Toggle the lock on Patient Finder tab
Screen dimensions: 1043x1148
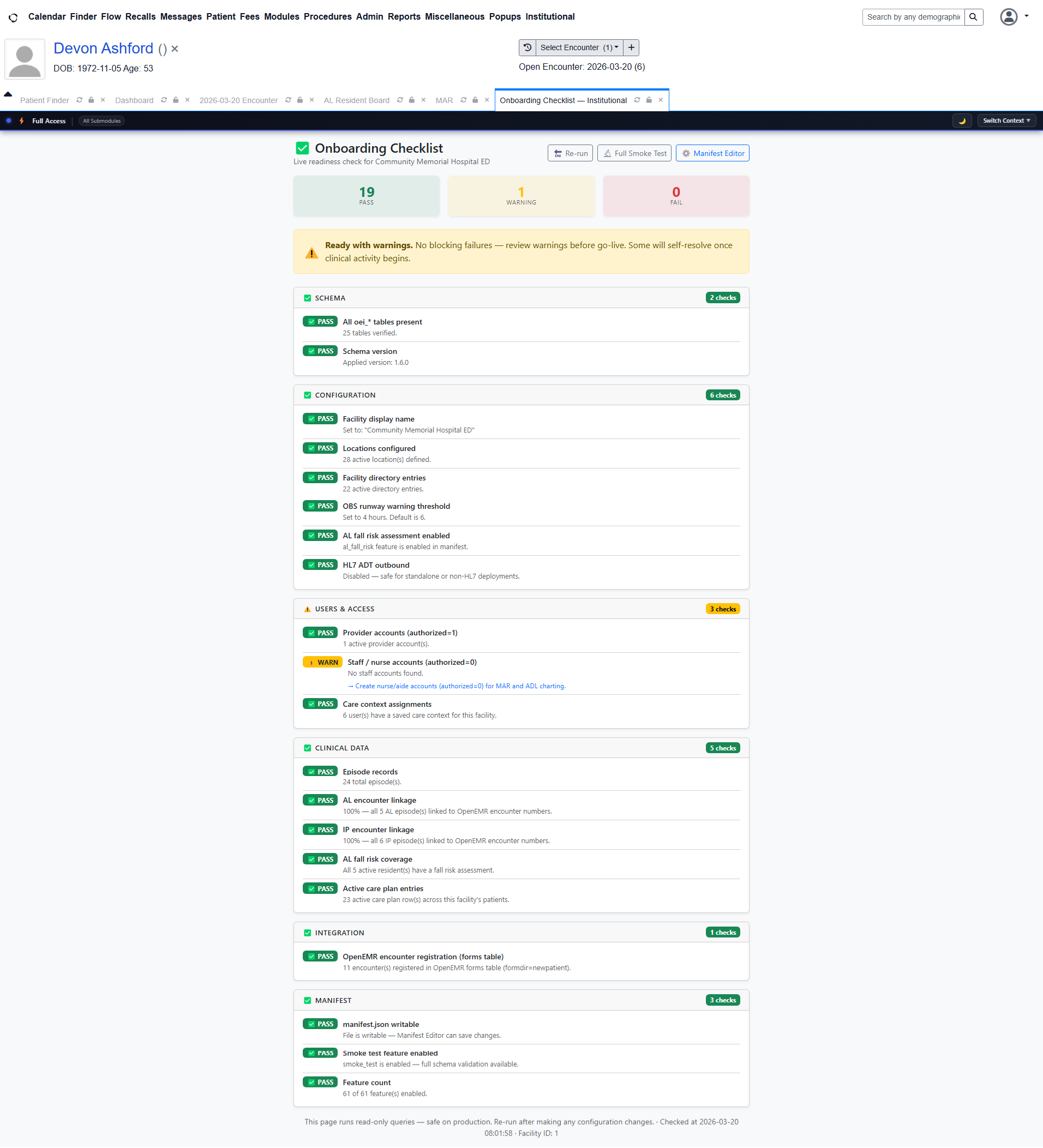(91, 100)
